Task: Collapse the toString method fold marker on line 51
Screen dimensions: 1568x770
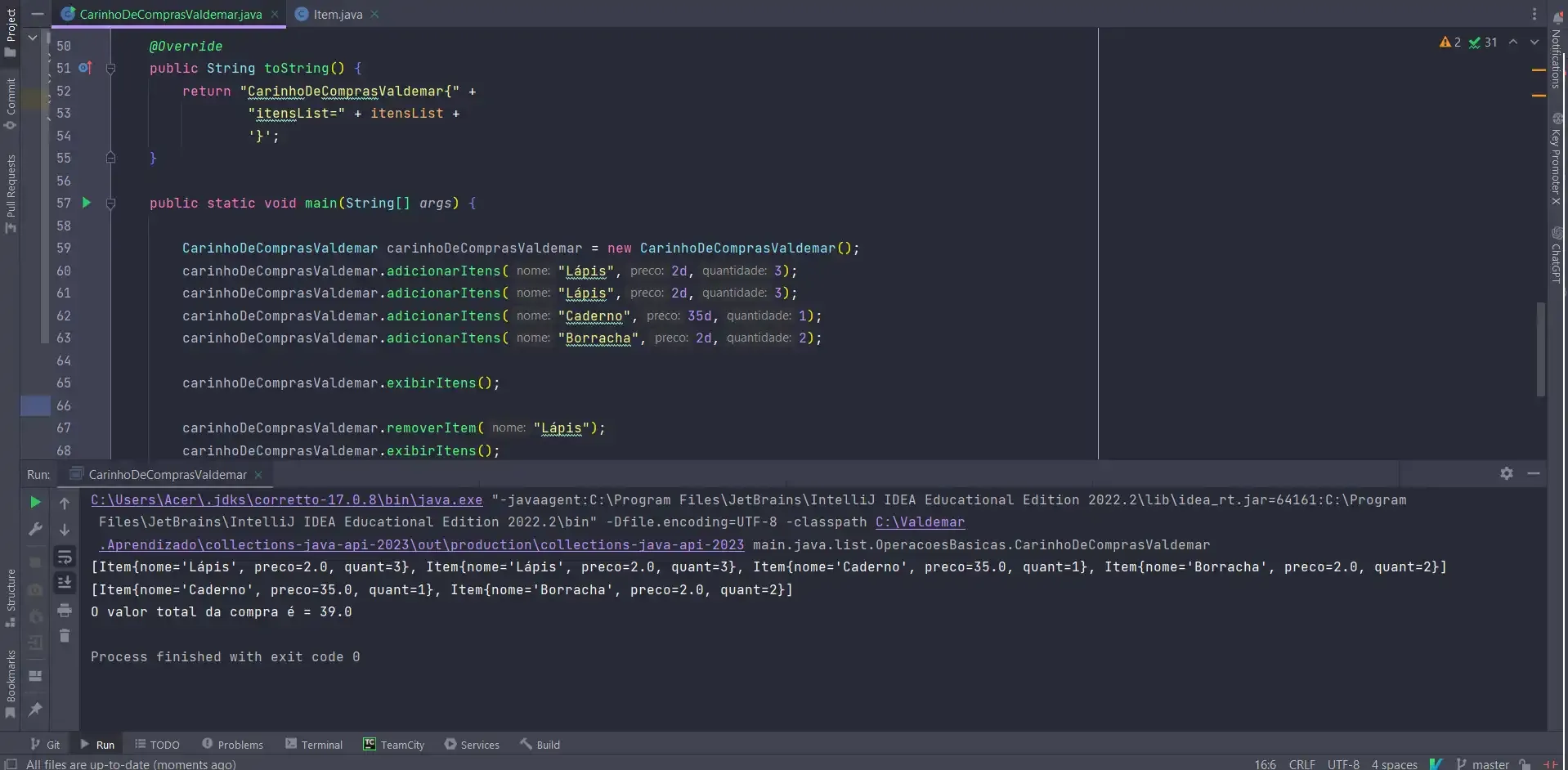Action: pyautogui.click(x=110, y=69)
